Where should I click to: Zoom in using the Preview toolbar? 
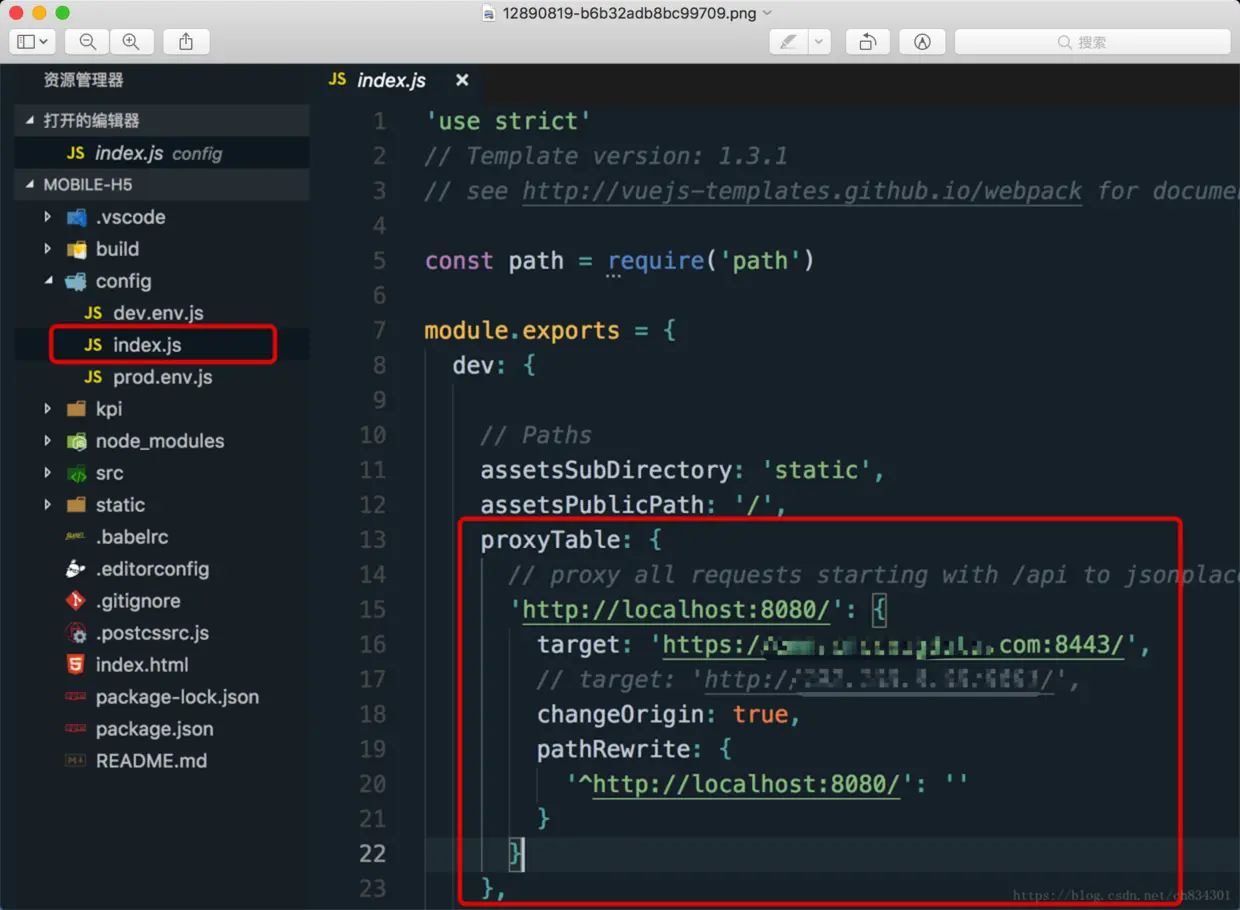(x=131, y=41)
